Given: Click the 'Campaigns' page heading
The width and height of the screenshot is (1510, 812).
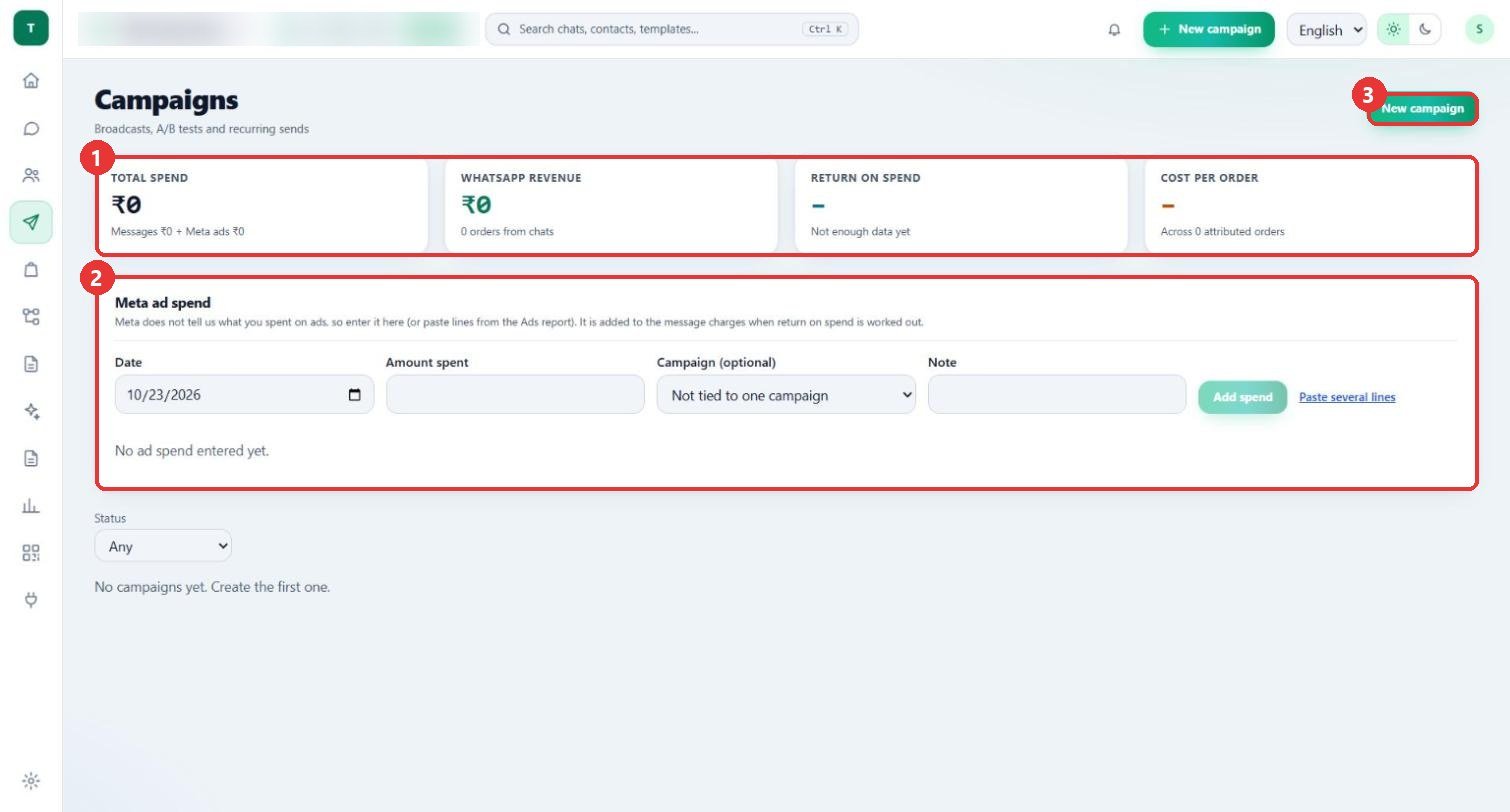Looking at the screenshot, I should 166,100.
